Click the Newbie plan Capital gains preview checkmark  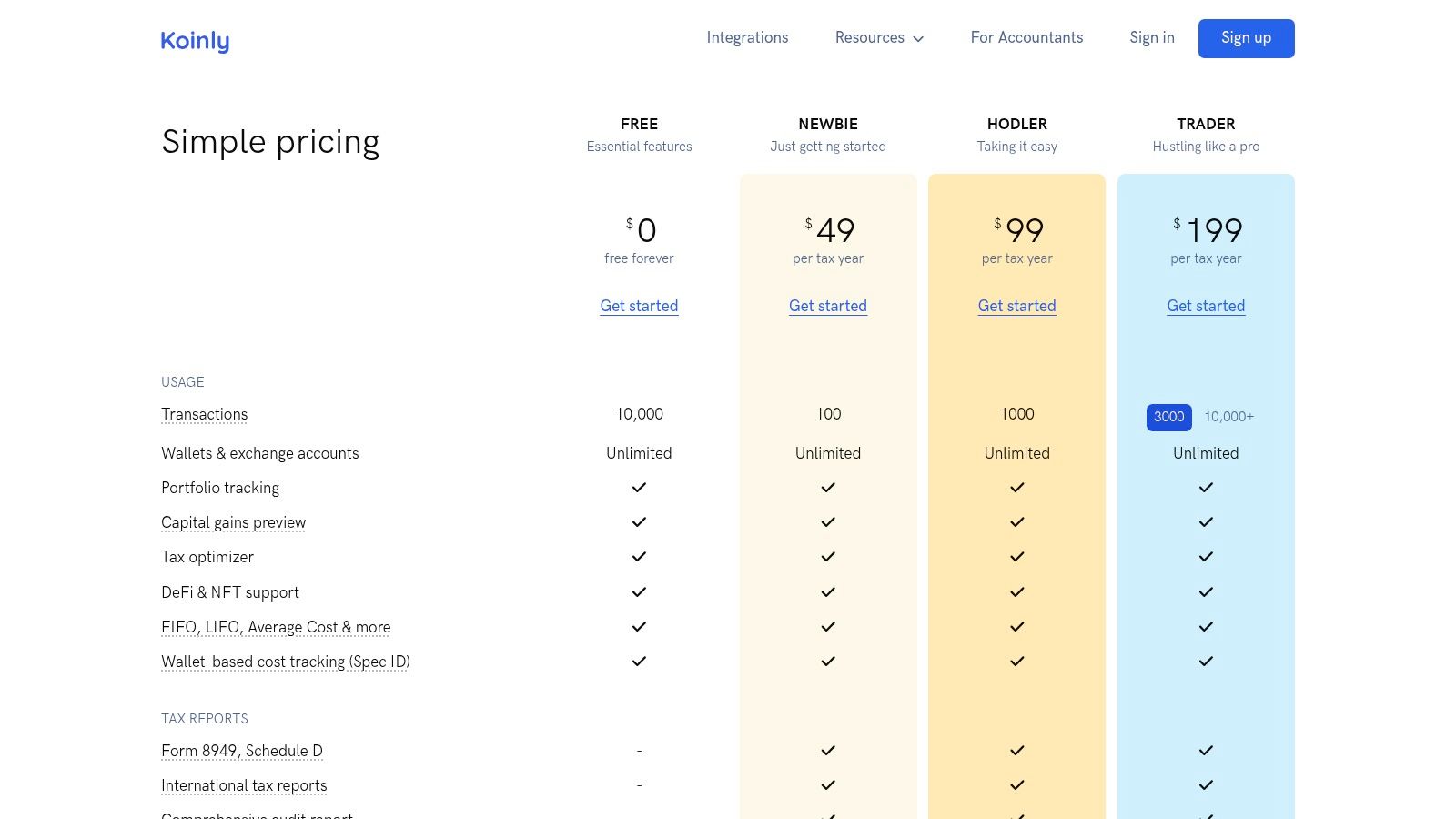pos(828,522)
